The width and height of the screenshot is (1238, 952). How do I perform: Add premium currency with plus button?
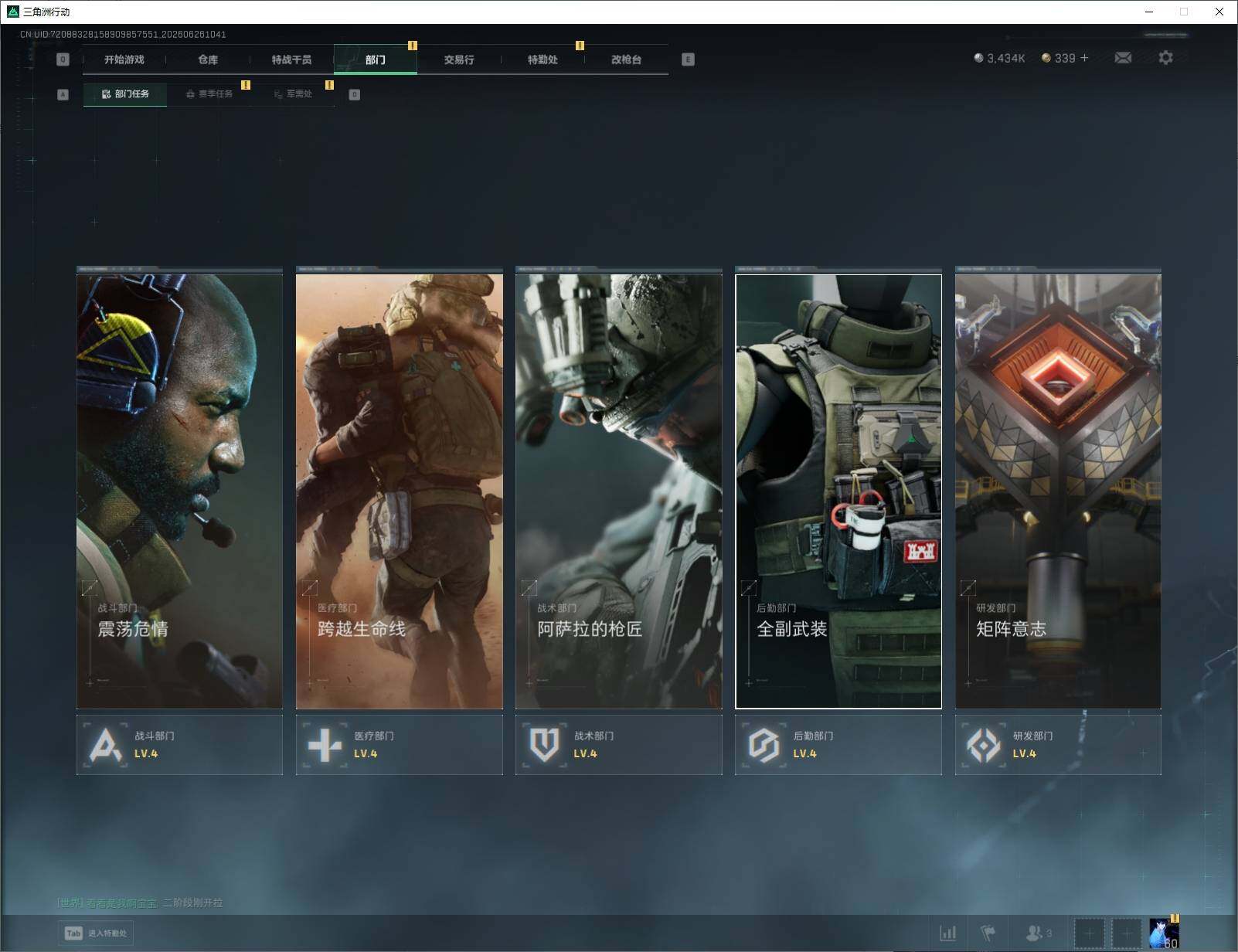(x=1084, y=58)
